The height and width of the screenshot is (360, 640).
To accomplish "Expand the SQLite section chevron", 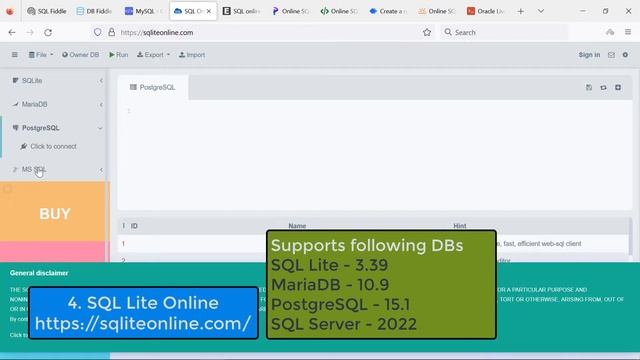I will (101, 81).
